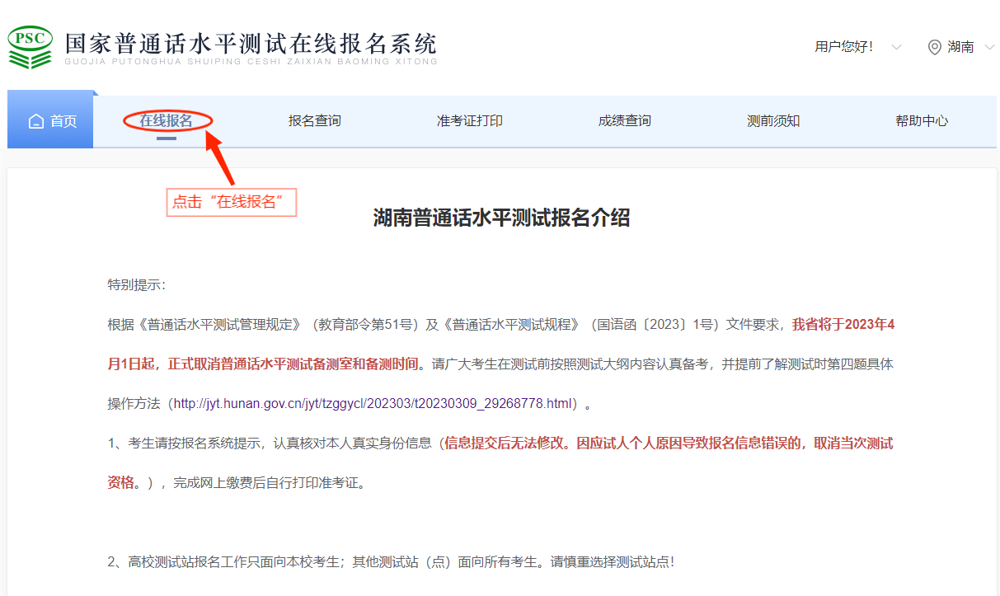This screenshot has width=1000, height=596.
Task: Click the 湖南 region label
Action: [x=960, y=47]
